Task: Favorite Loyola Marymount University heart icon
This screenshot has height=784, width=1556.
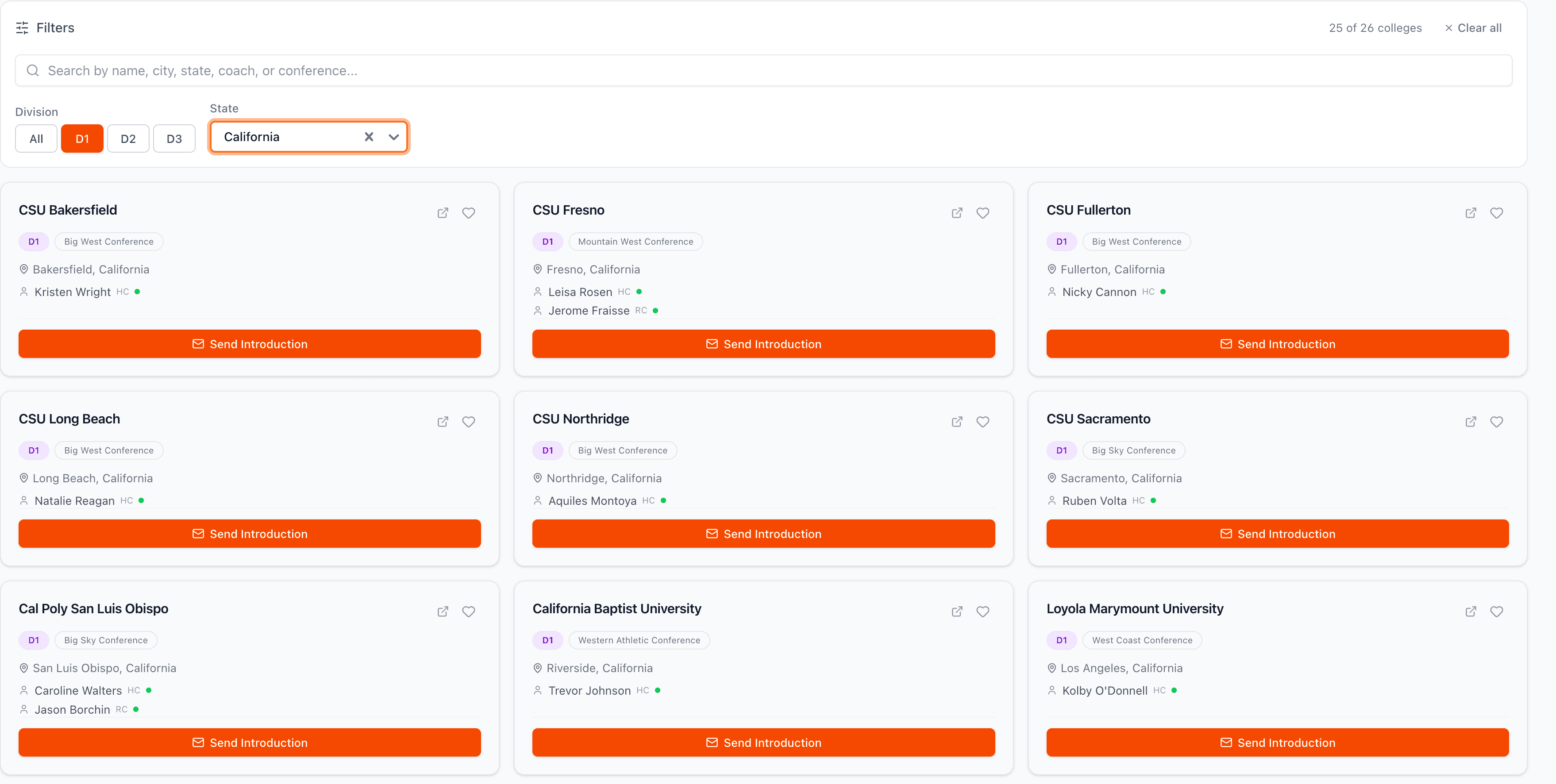Action: point(1497,611)
